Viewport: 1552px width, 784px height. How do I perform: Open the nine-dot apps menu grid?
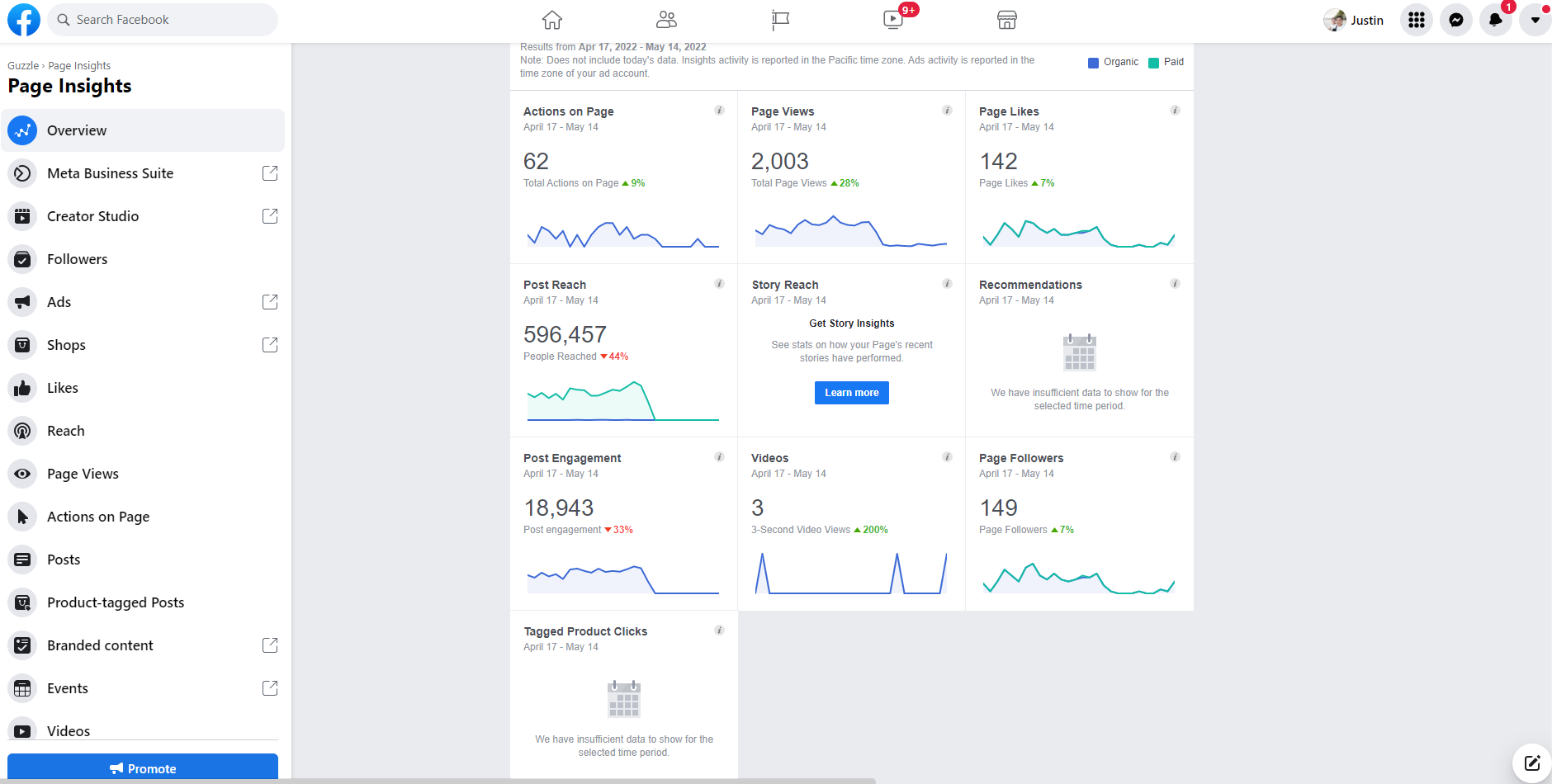[x=1417, y=21]
